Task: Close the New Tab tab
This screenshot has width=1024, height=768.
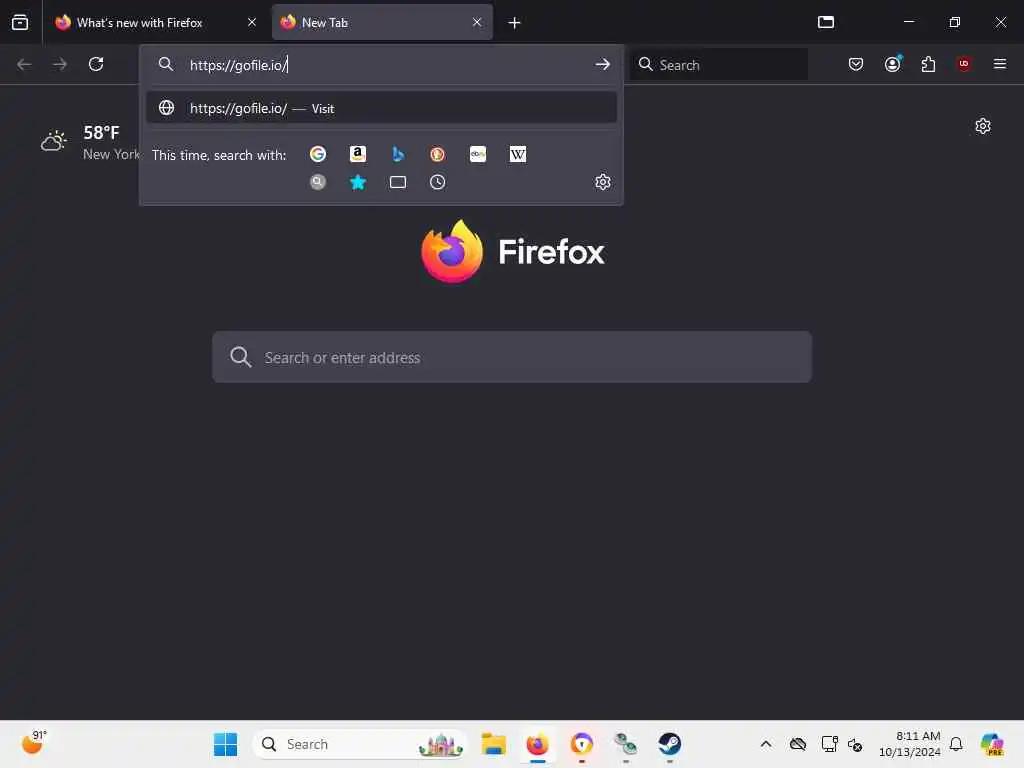Action: click(477, 22)
